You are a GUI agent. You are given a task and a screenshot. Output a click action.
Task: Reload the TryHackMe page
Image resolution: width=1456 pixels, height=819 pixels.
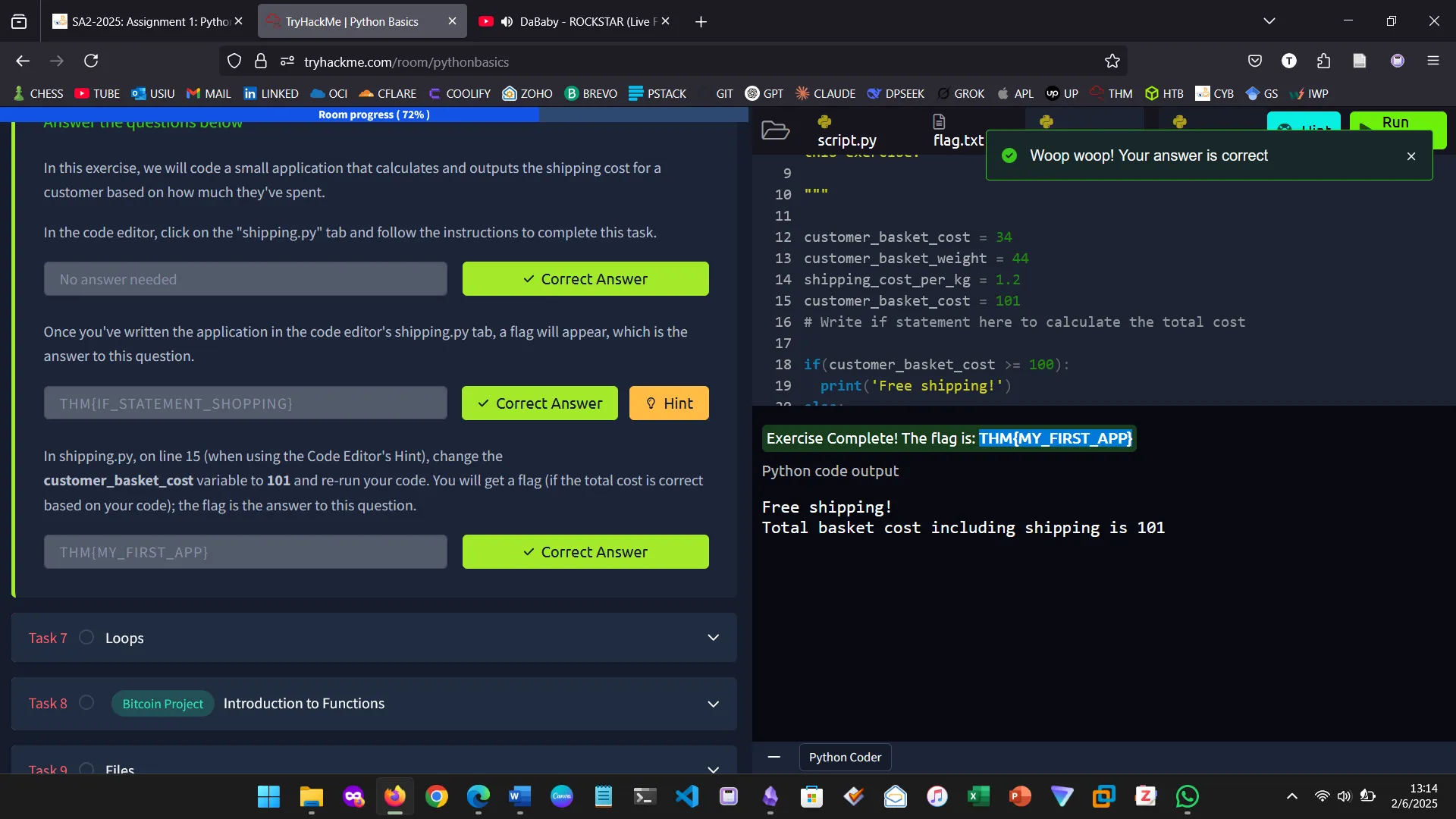pyautogui.click(x=91, y=61)
